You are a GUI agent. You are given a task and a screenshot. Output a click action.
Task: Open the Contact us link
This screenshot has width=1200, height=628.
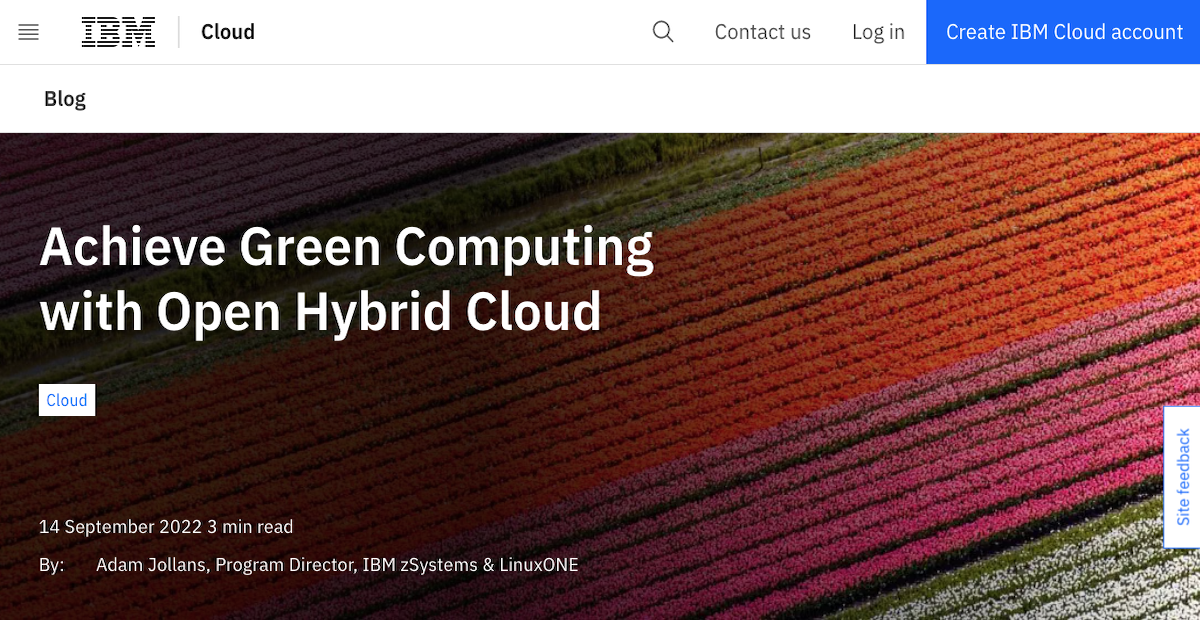coord(762,32)
